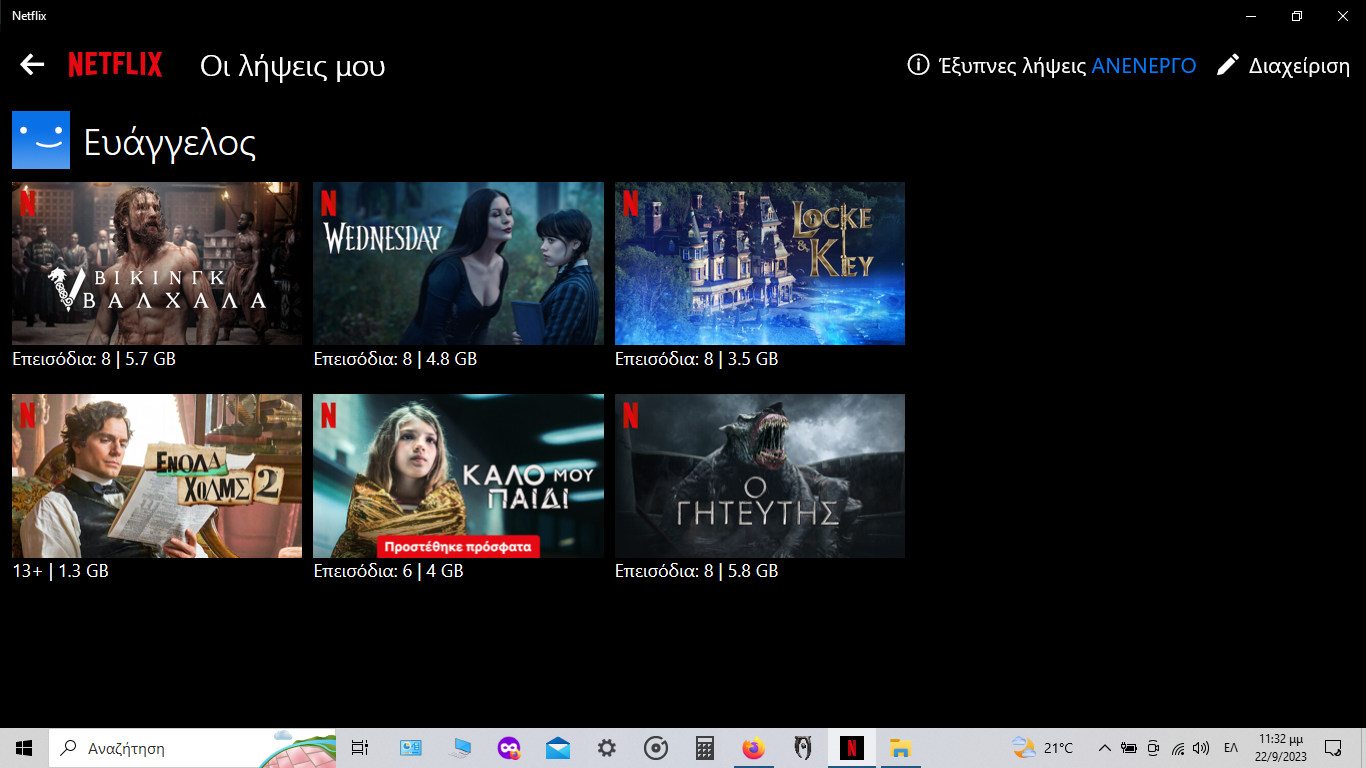Image resolution: width=1366 pixels, height=768 pixels.
Task: Click the Ευάγγελος profile name
Action: tap(170, 143)
